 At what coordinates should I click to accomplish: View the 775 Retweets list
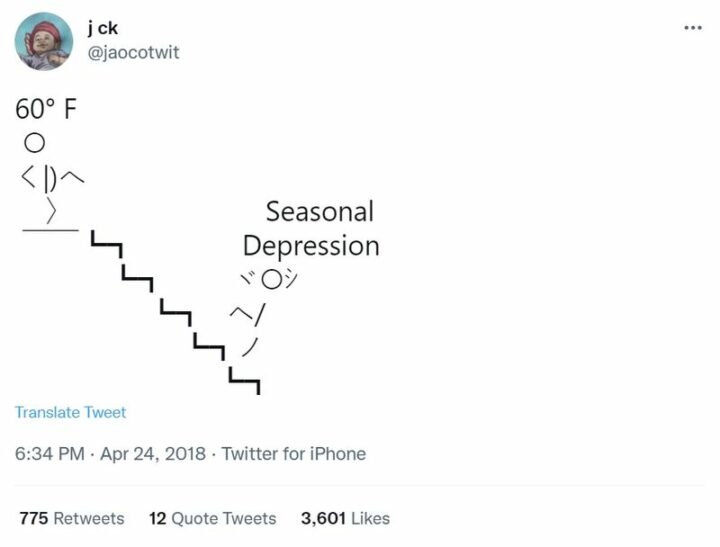click(x=72, y=518)
